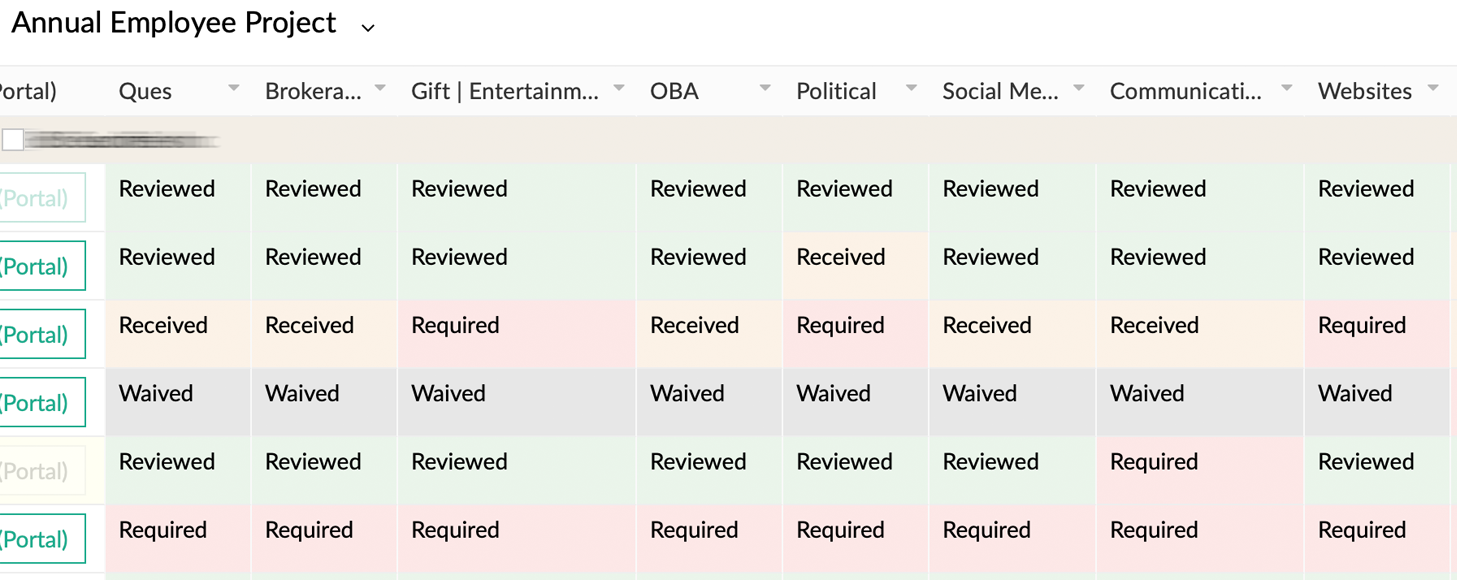Sort by the Political column header
1457x580 pixels.
click(836, 91)
